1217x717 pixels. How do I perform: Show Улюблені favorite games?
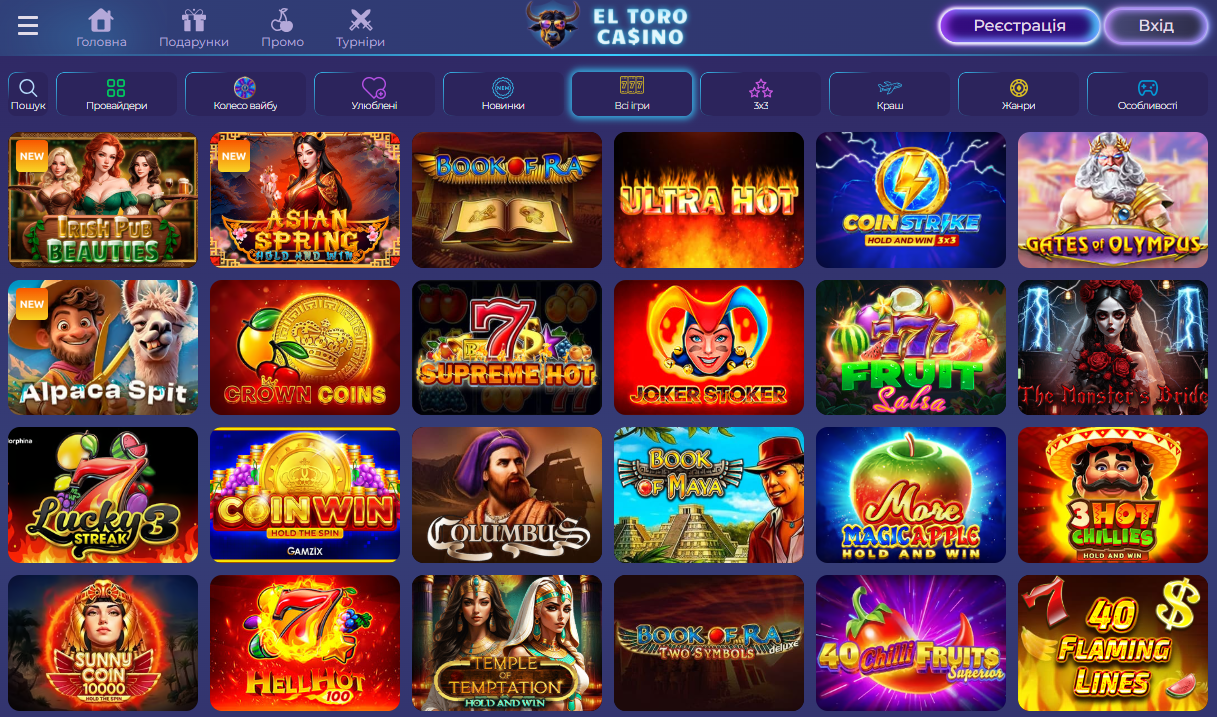point(374,94)
